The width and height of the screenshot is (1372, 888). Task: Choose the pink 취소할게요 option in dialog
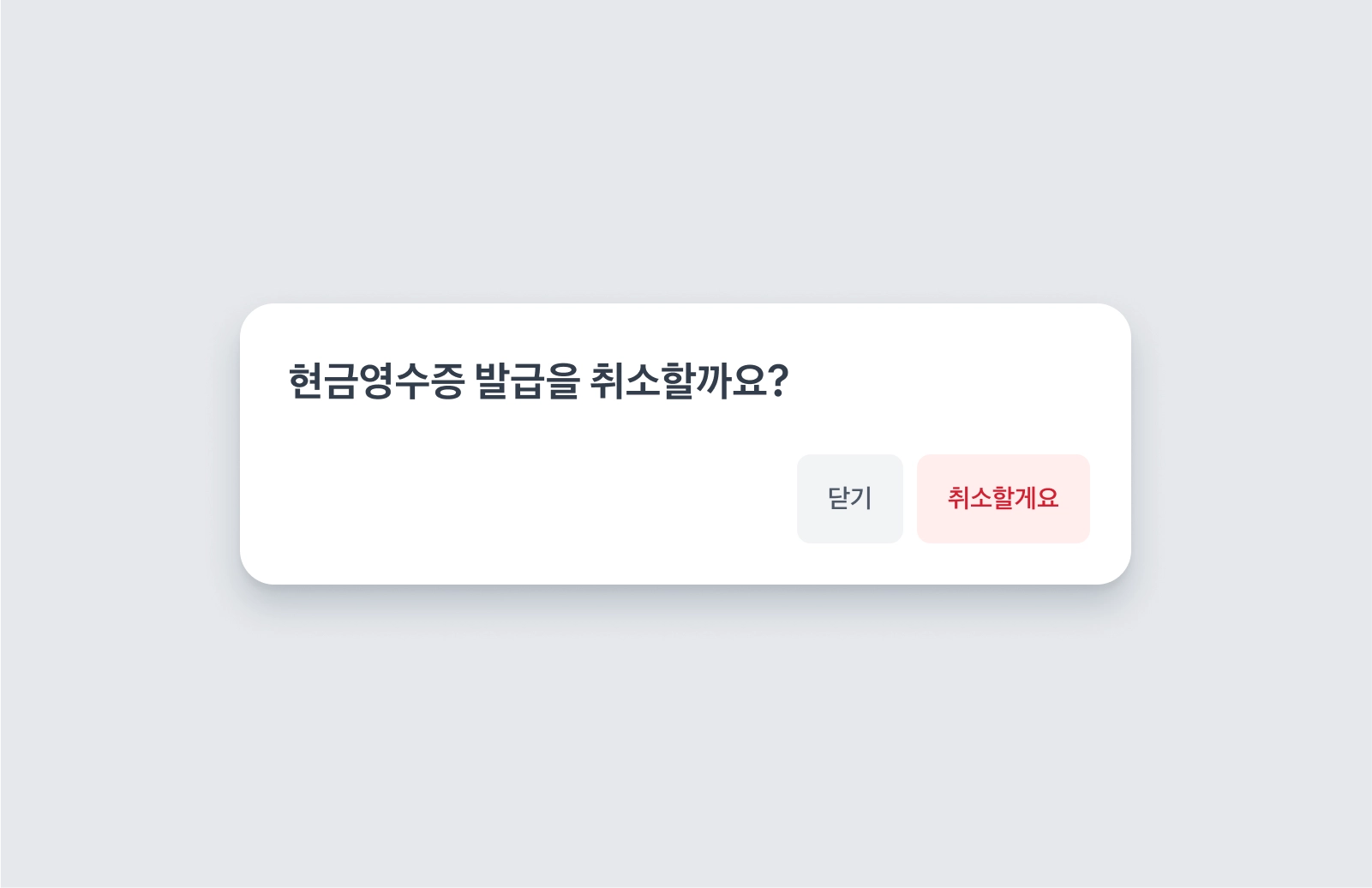pos(1003,499)
